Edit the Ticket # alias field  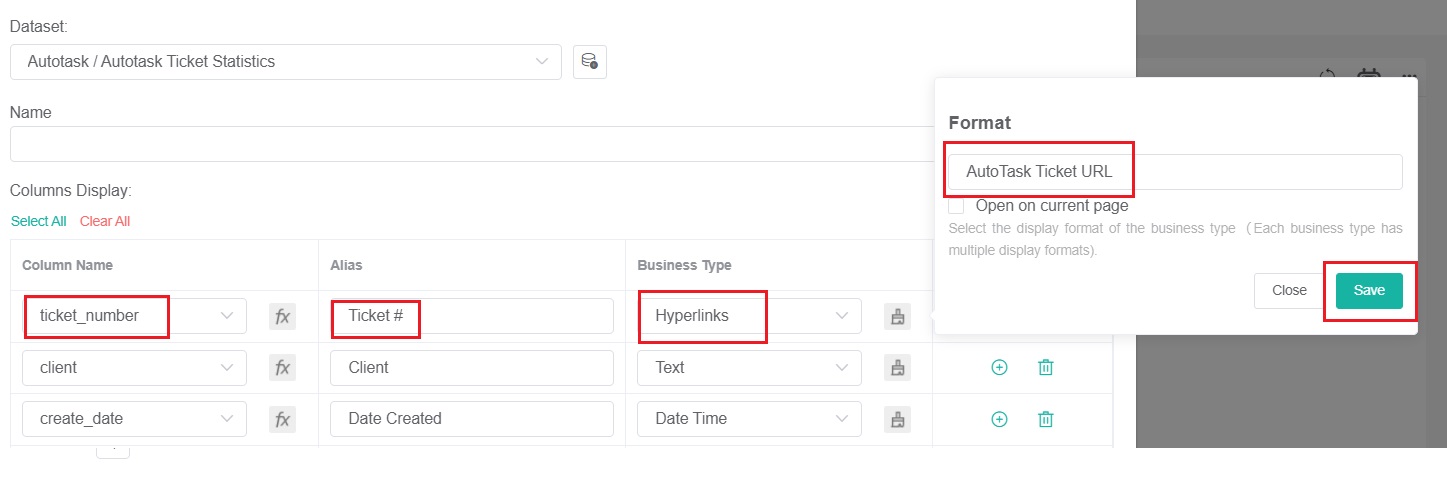(472, 316)
